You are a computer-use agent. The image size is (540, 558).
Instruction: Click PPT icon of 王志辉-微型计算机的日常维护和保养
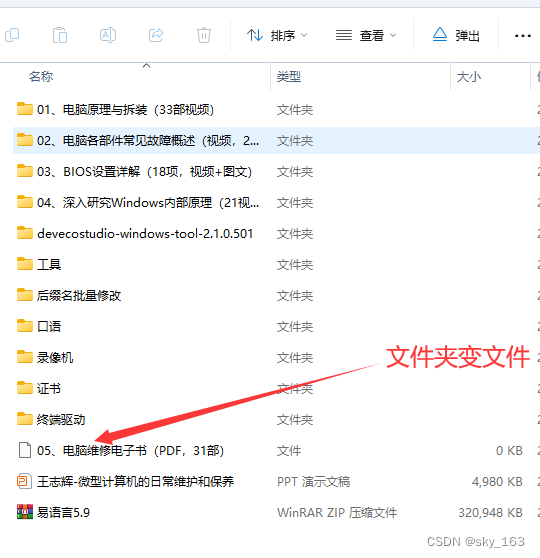(25, 481)
